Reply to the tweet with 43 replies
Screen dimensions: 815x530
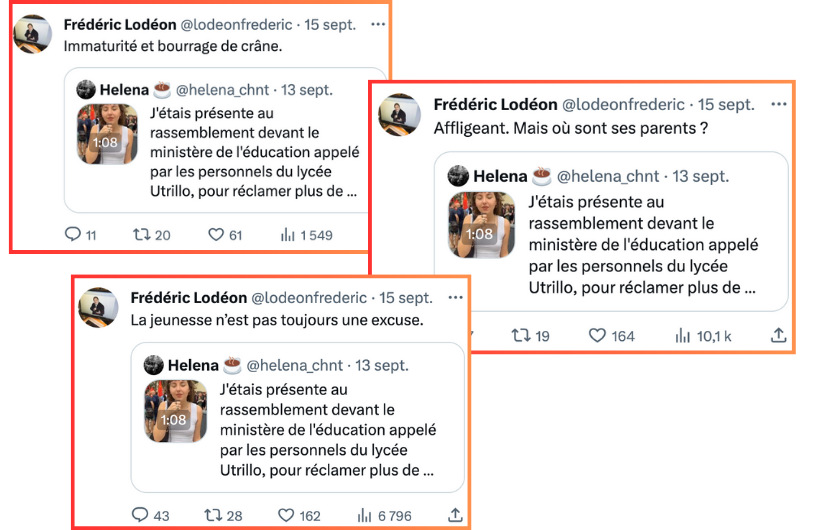(x=140, y=516)
